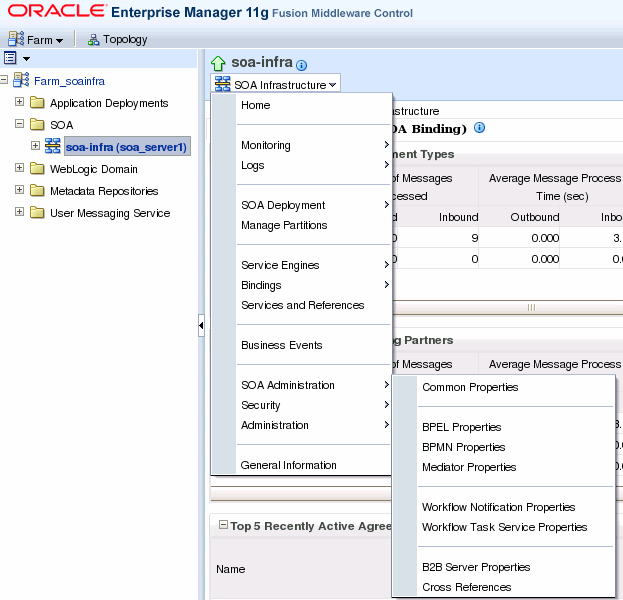623x600 pixels.
Task: Click the User Messaging Service folder icon
Action: (x=37, y=212)
